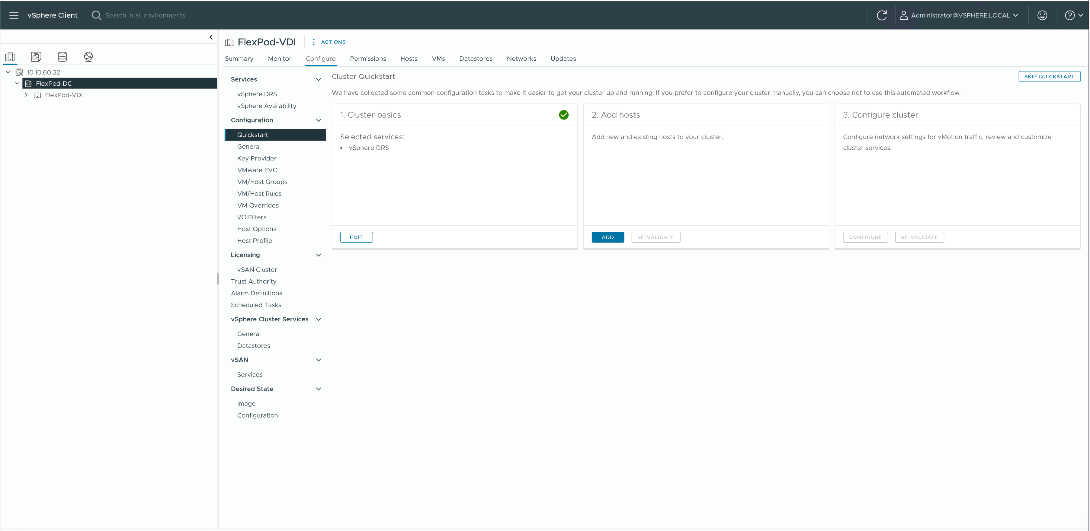Screen dimensions: 1090x531
Task: Open the Hosts tab
Action: tap(409, 58)
